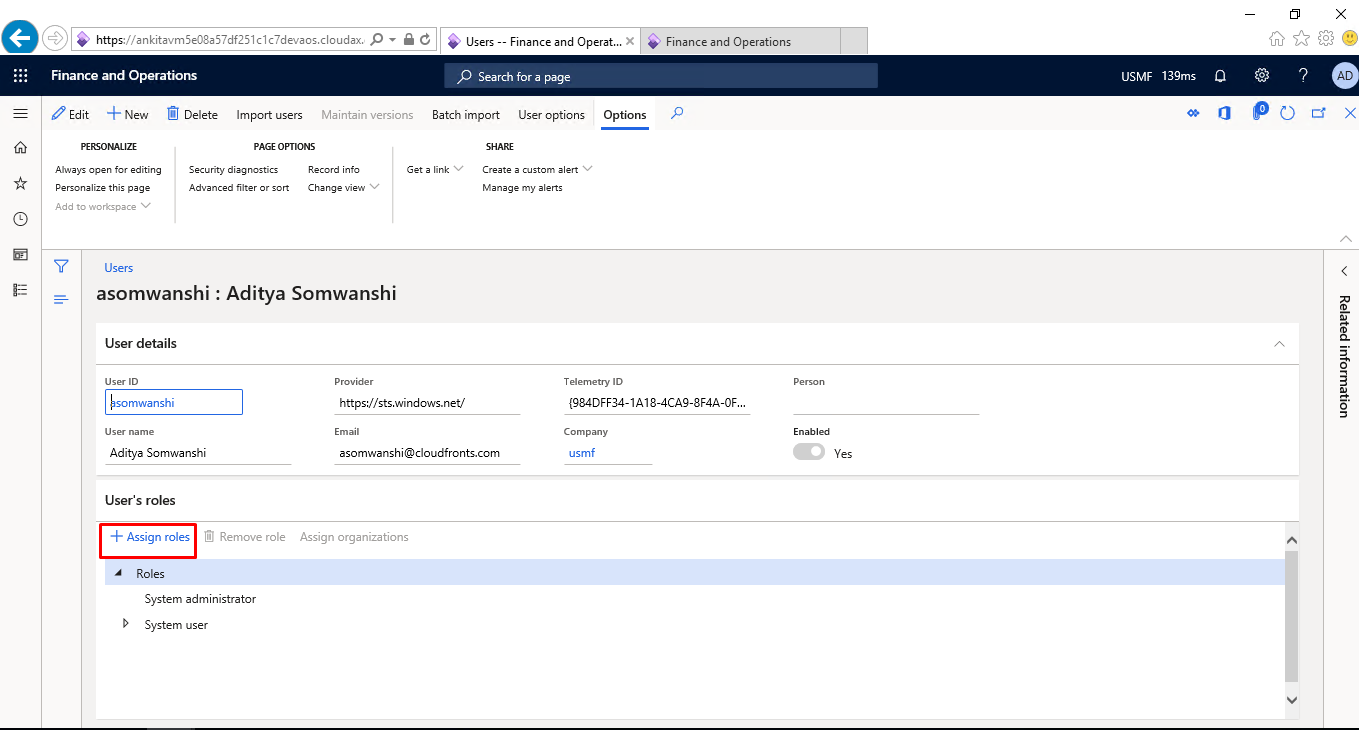Viewport: 1359px width, 730px height.
Task: Open the AD user avatar menu
Action: click(x=1344, y=76)
